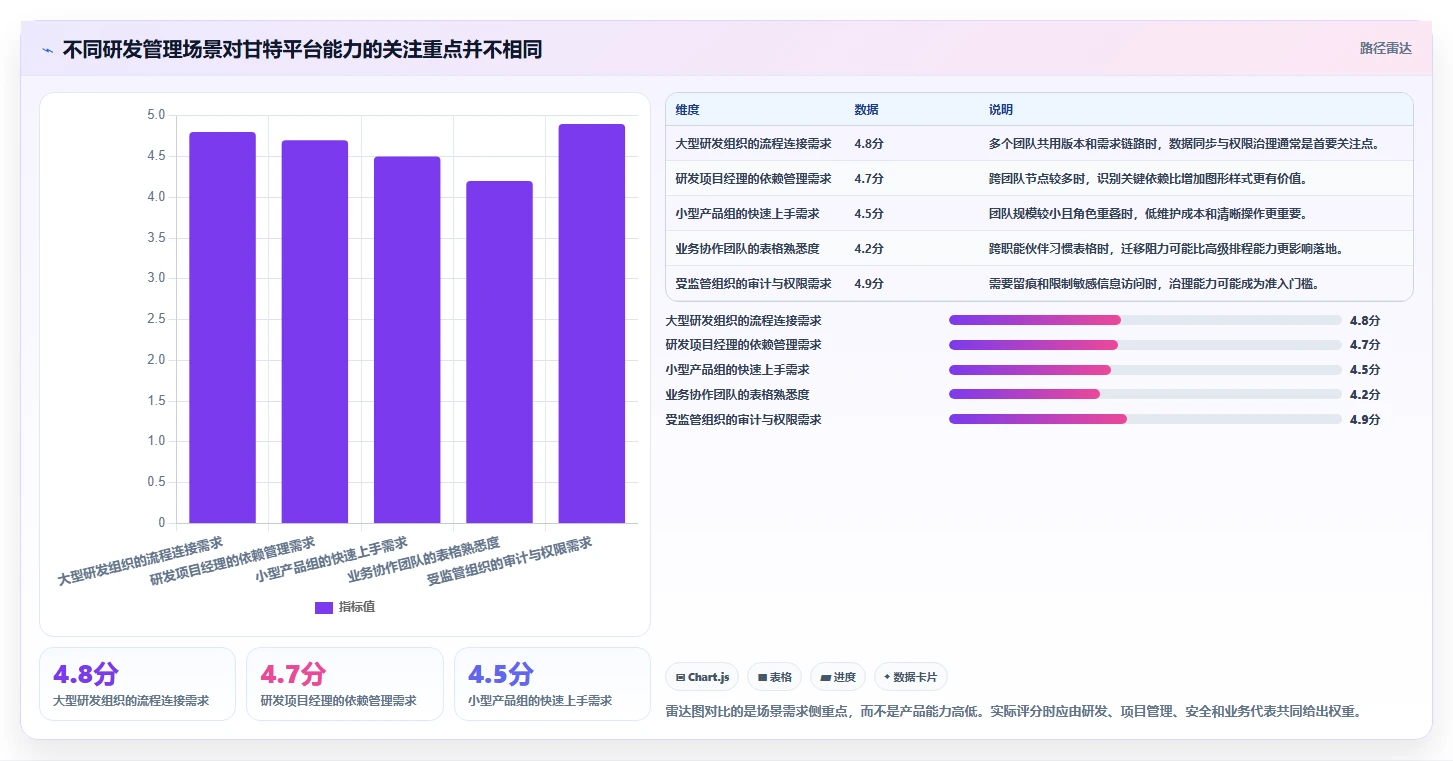Click the 4.9分 progress bar for 受监管组织
This screenshot has height=761, width=1453.
click(x=1145, y=419)
